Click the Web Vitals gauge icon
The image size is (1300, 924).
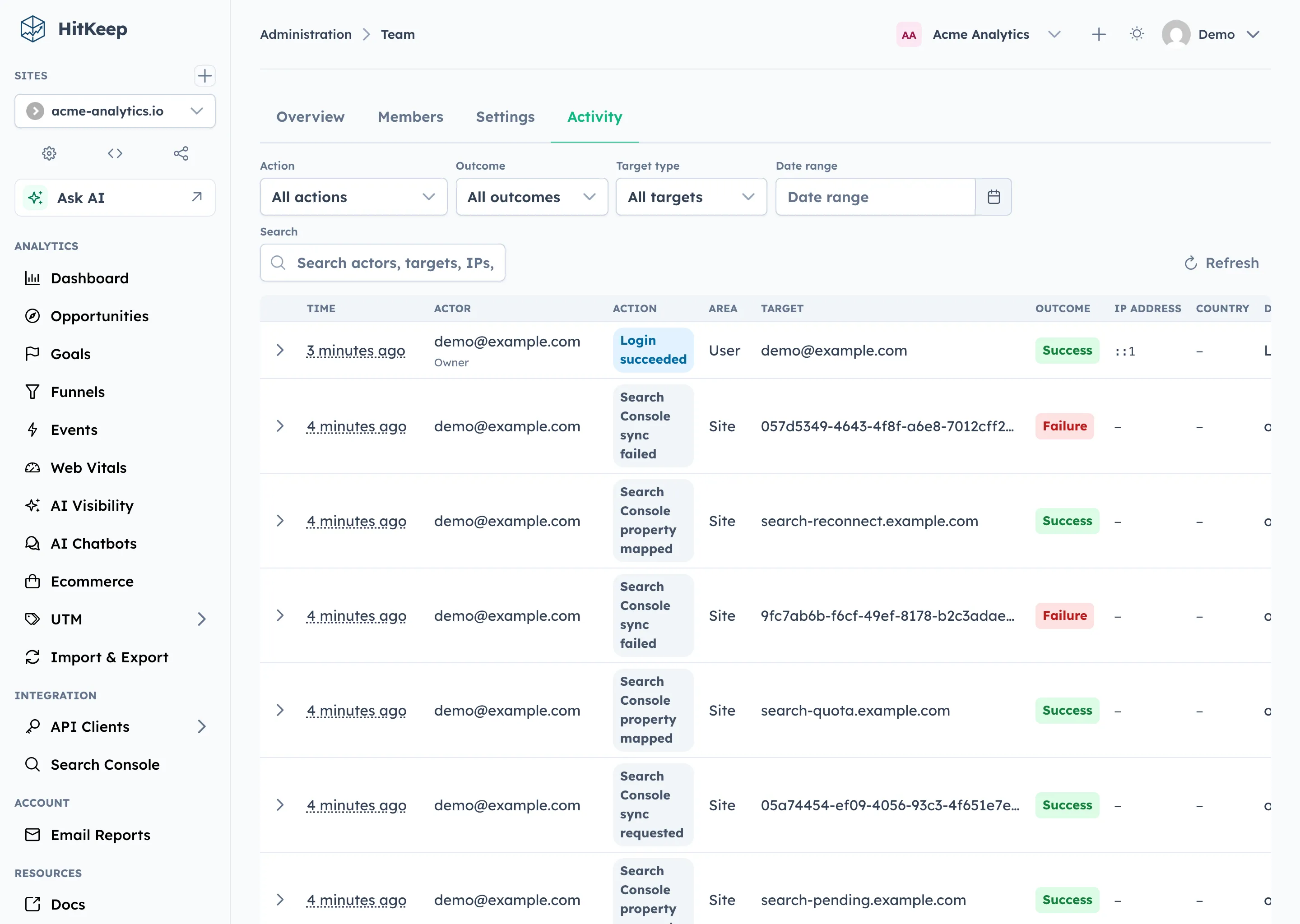pos(32,468)
